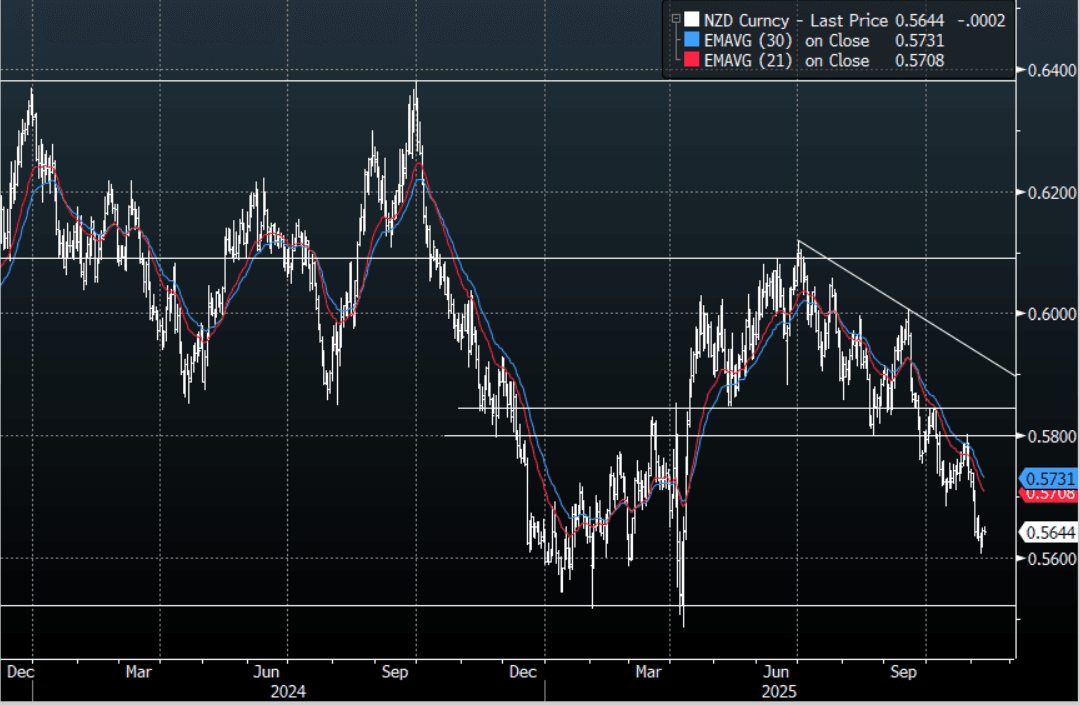Click the 2025 year label on the time axis
1080x705 pixels.
(778, 691)
